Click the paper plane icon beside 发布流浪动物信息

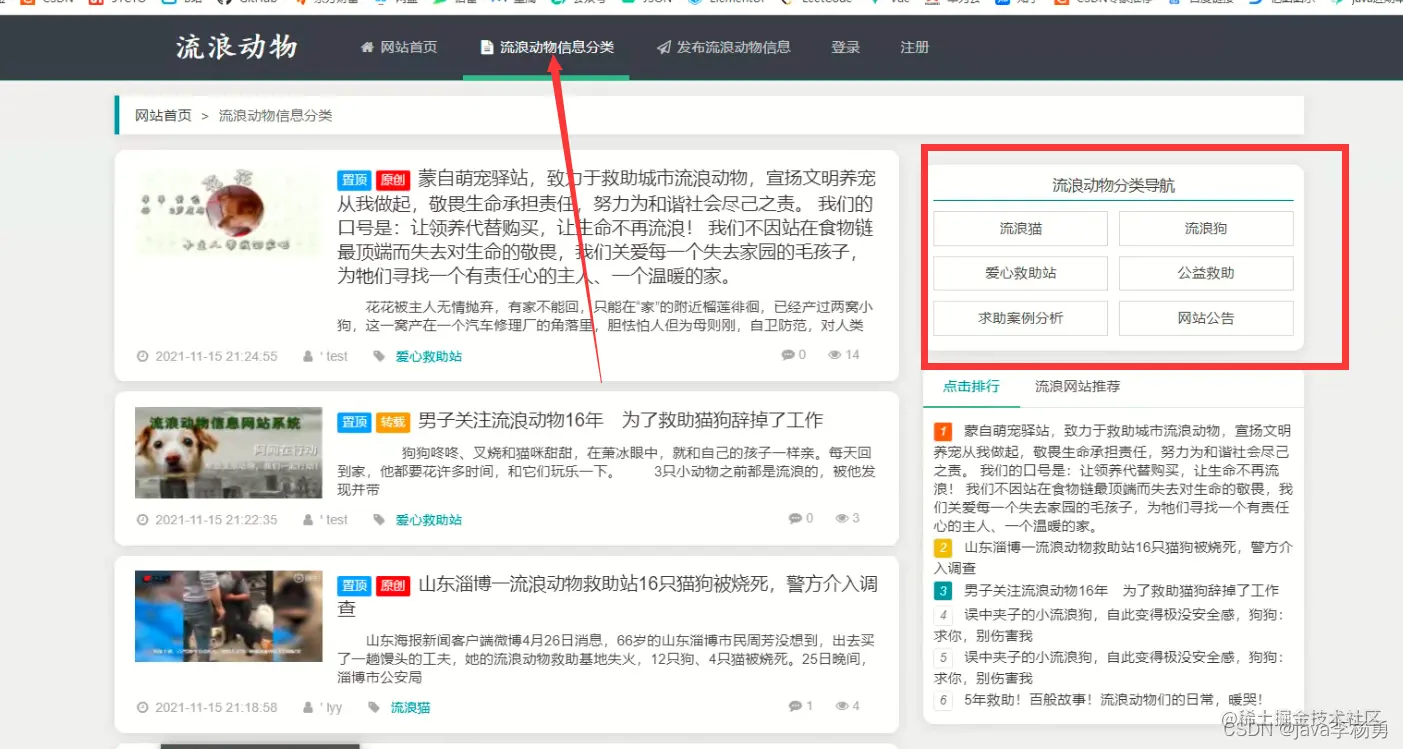[x=664, y=47]
